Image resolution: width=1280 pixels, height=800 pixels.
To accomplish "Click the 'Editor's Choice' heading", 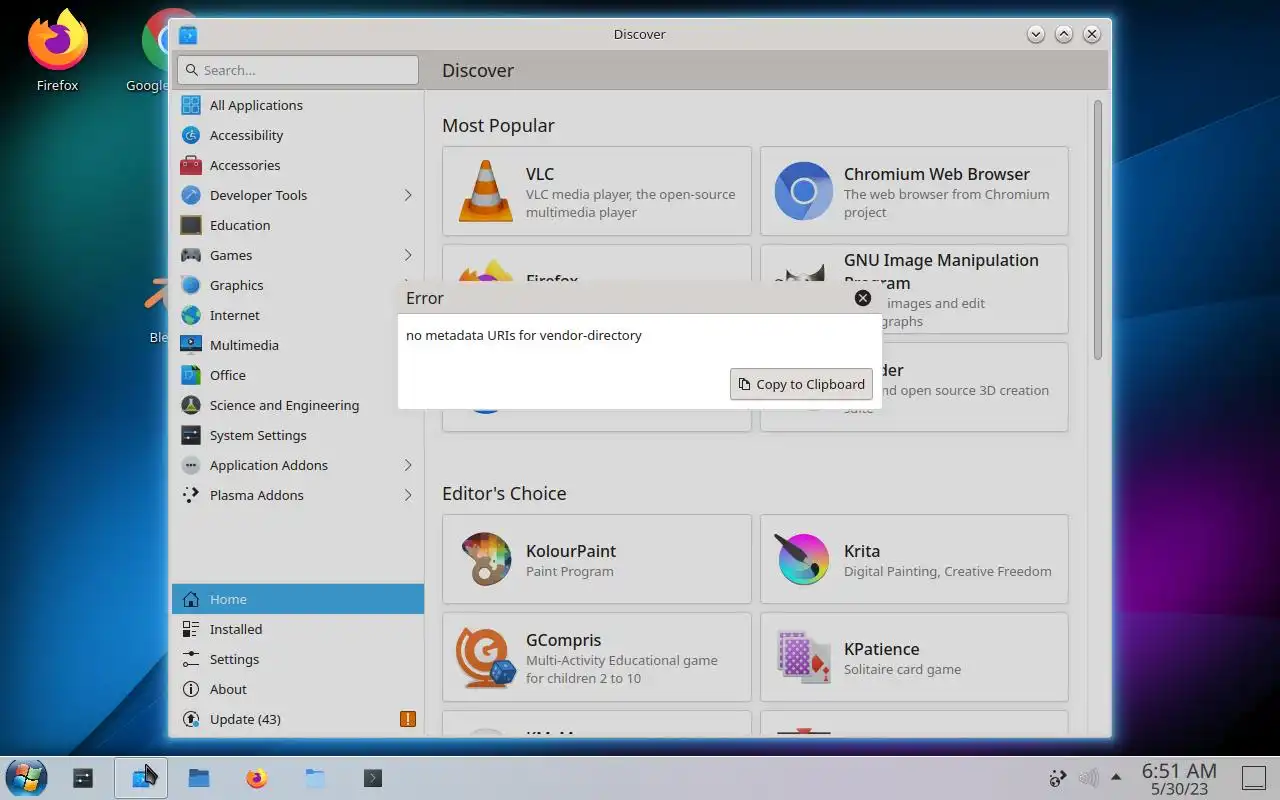I will coord(504,493).
